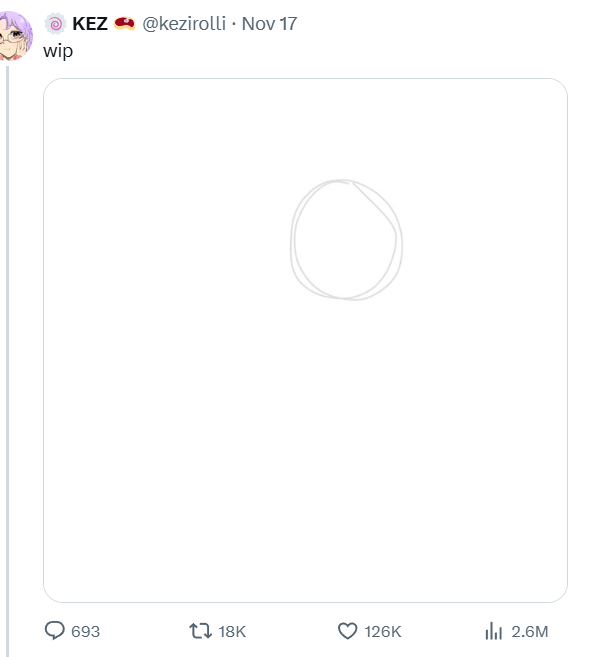Click the 126K like count
Screen dimensions: 608x657
point(383,631)
